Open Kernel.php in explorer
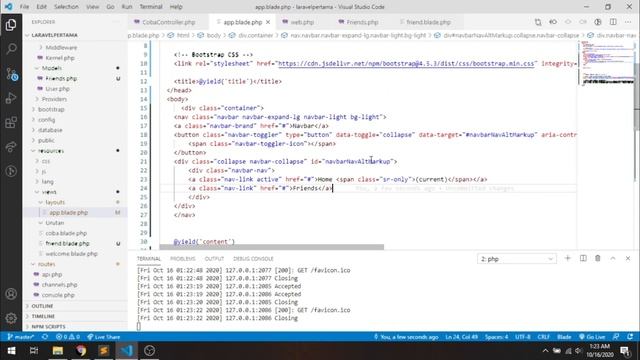Viewport: 640px width, 360px height. click(60, 58)
